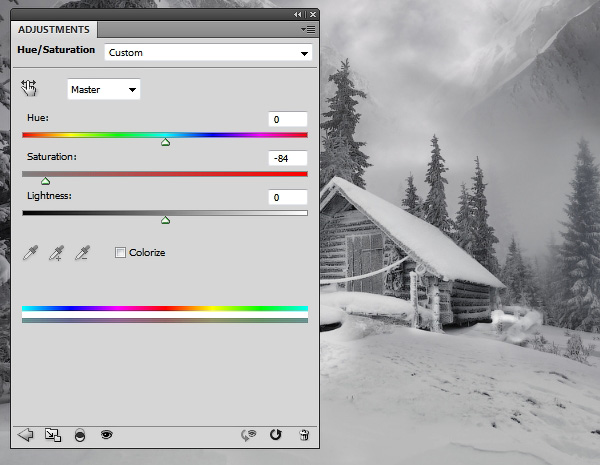Viewport: 600px width, 465px height.
Task: Select the on-image targeted adjustment hand tool
Action: 29,88
